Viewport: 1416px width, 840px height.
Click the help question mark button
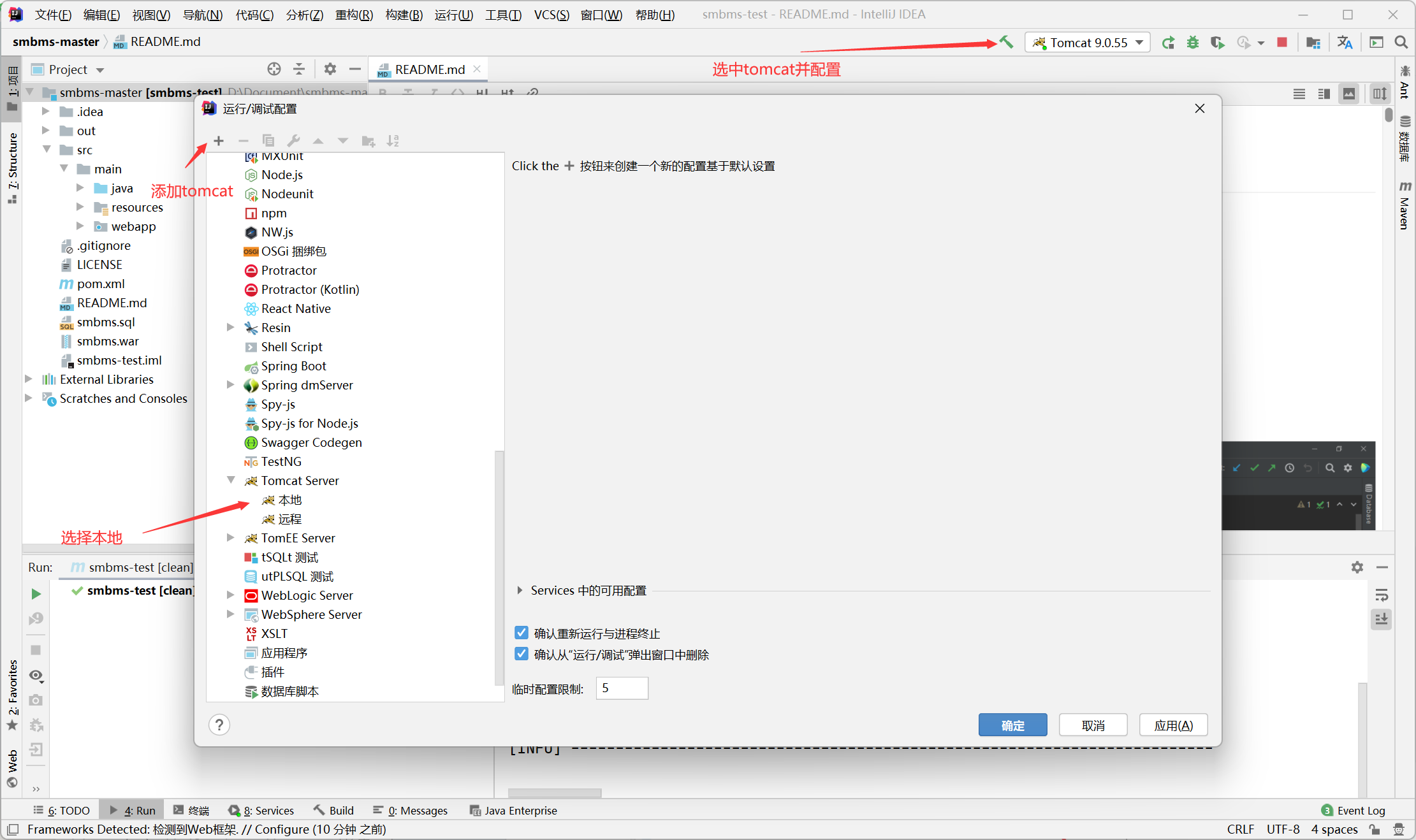[x=219, y=725]
